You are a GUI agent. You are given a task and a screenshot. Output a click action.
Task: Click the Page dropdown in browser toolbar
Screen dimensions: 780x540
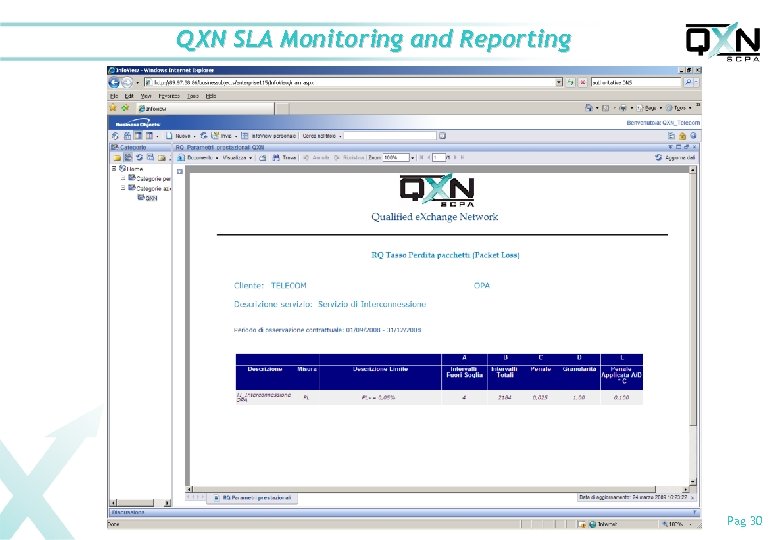[x=650, y=107]
